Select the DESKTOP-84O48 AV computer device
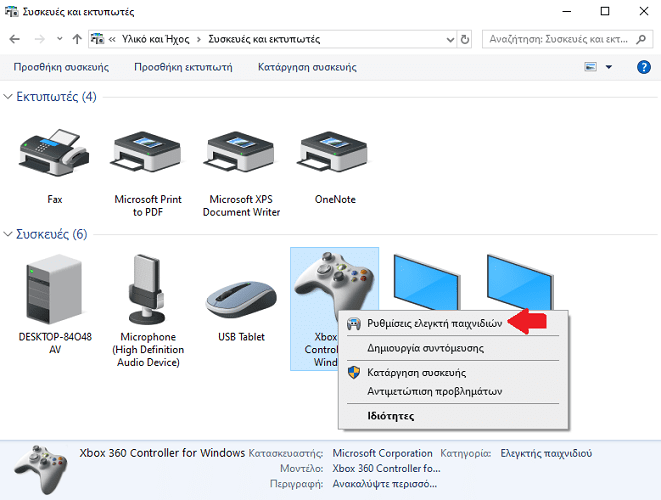 point(54,289)
